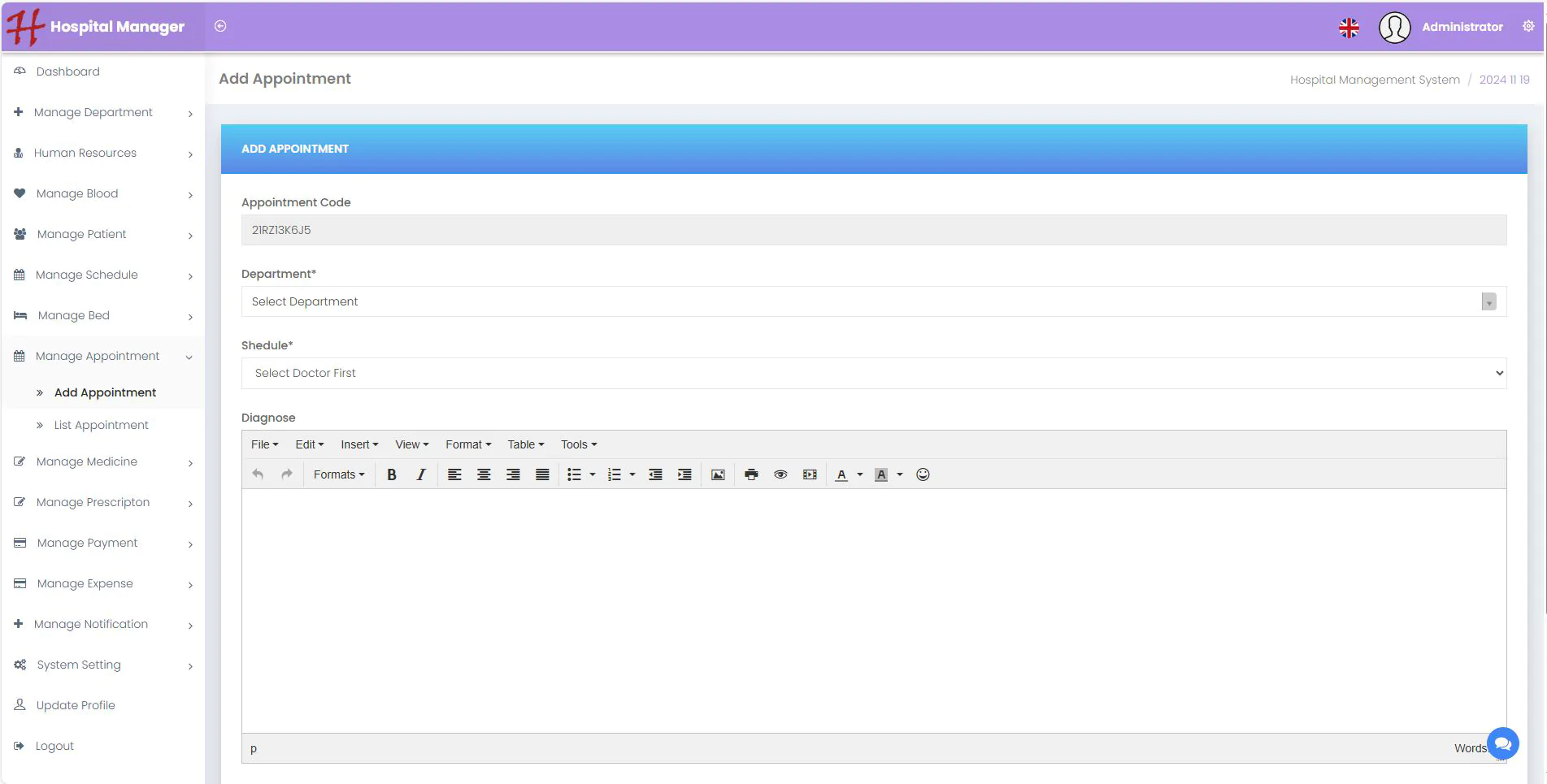Open the text color picker arrow

click(860, 474)
